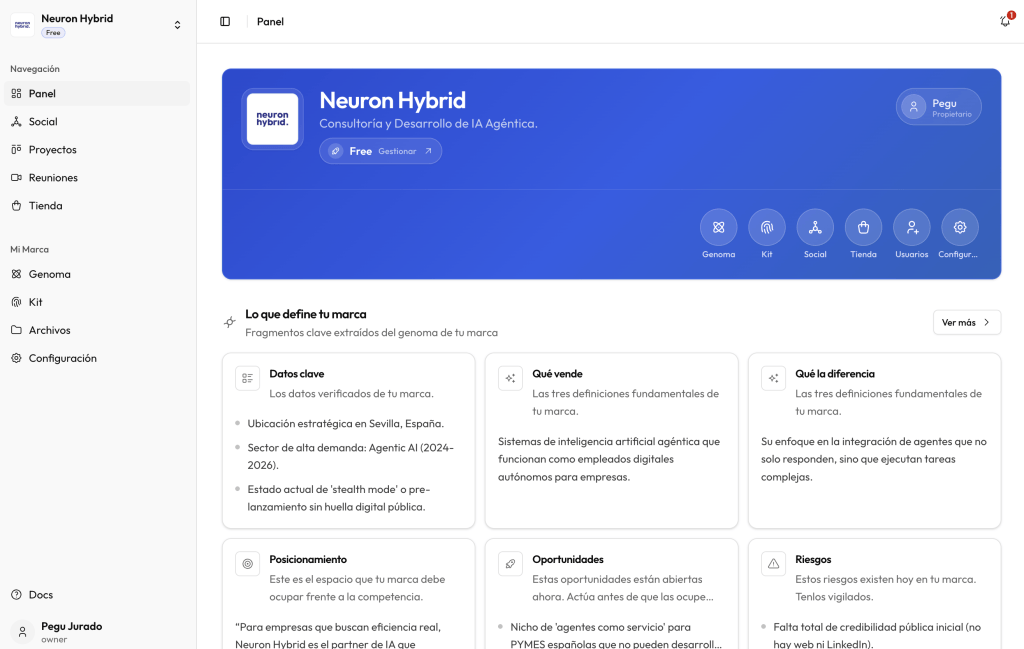
Task: Click the Neuron Hybrid banner heading
Action: [x=392, y=100]
